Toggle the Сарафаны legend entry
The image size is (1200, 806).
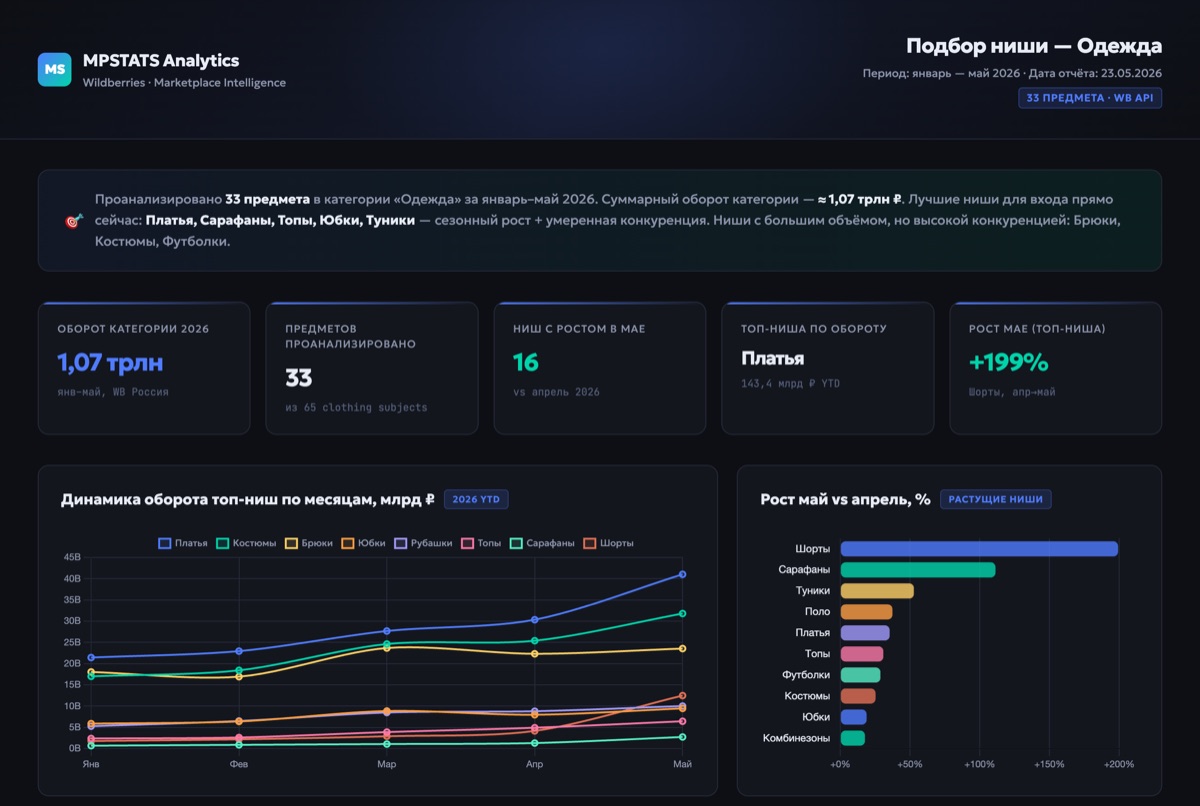pyautogui.click(x=543, y=543)
